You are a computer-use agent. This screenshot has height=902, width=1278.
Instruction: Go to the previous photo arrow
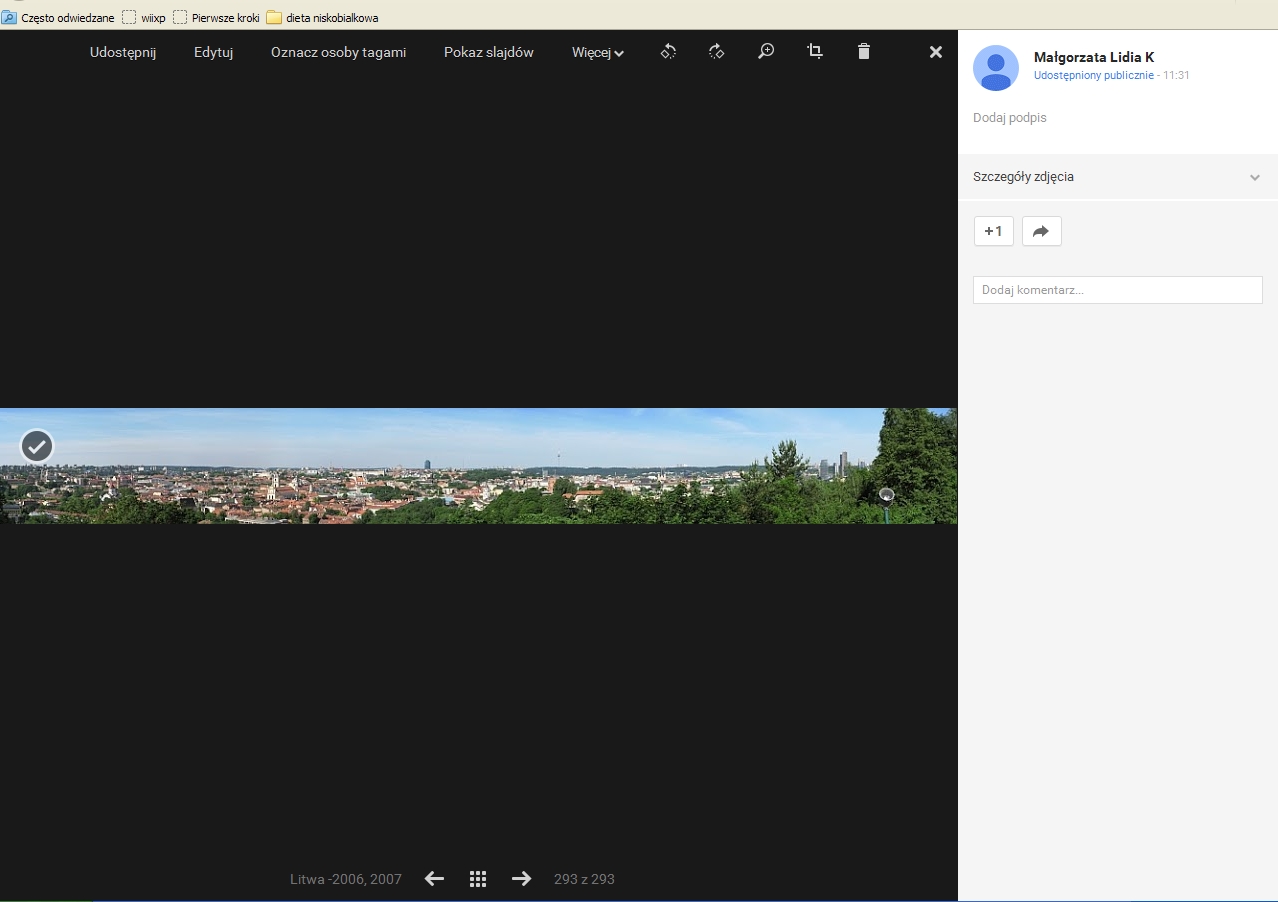click(x=434, y=879)
